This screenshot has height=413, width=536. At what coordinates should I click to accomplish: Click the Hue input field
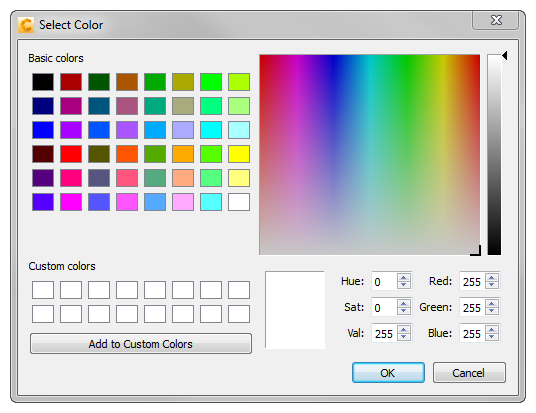pyautogui.click(x=384, y=281)
